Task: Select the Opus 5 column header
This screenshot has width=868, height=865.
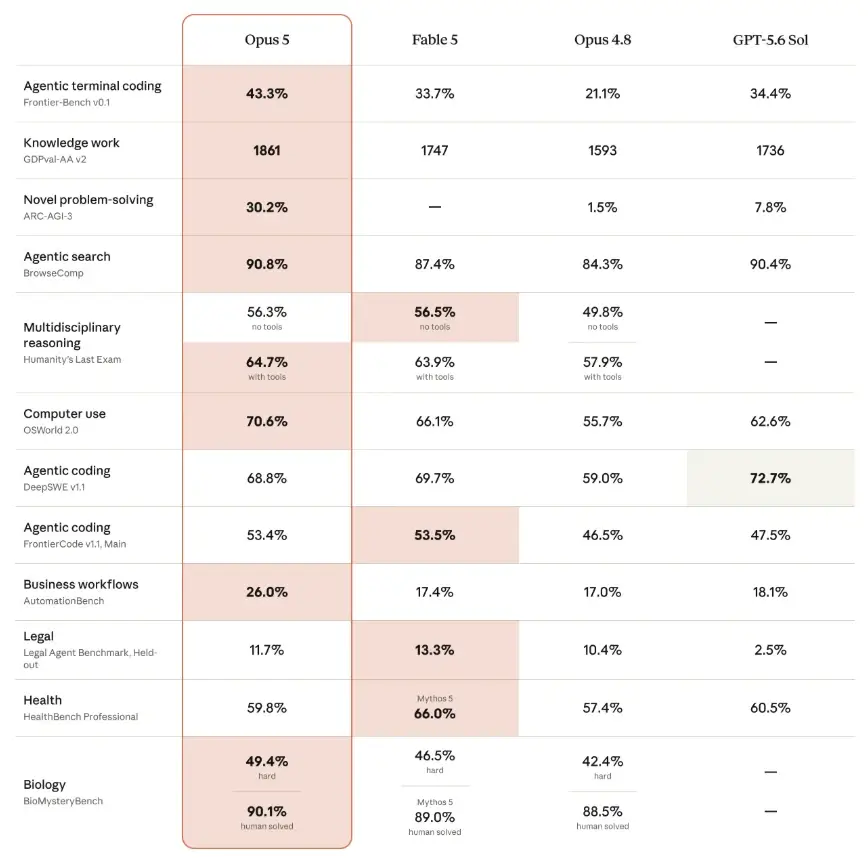Action: [267, 40]
